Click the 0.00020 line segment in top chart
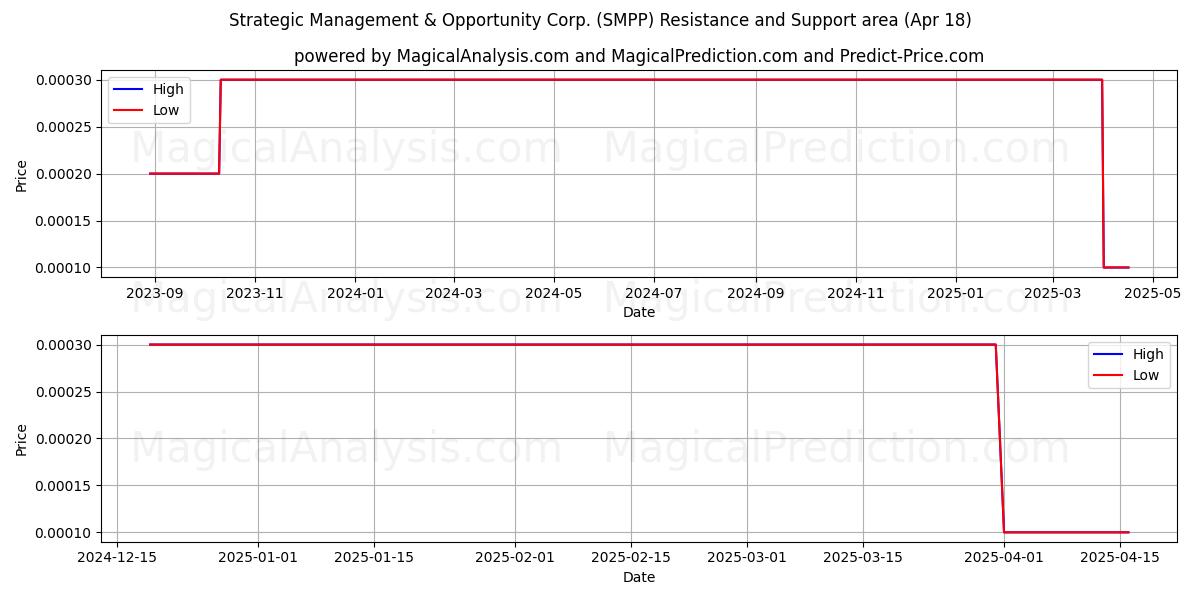 [x=184, y=174]
